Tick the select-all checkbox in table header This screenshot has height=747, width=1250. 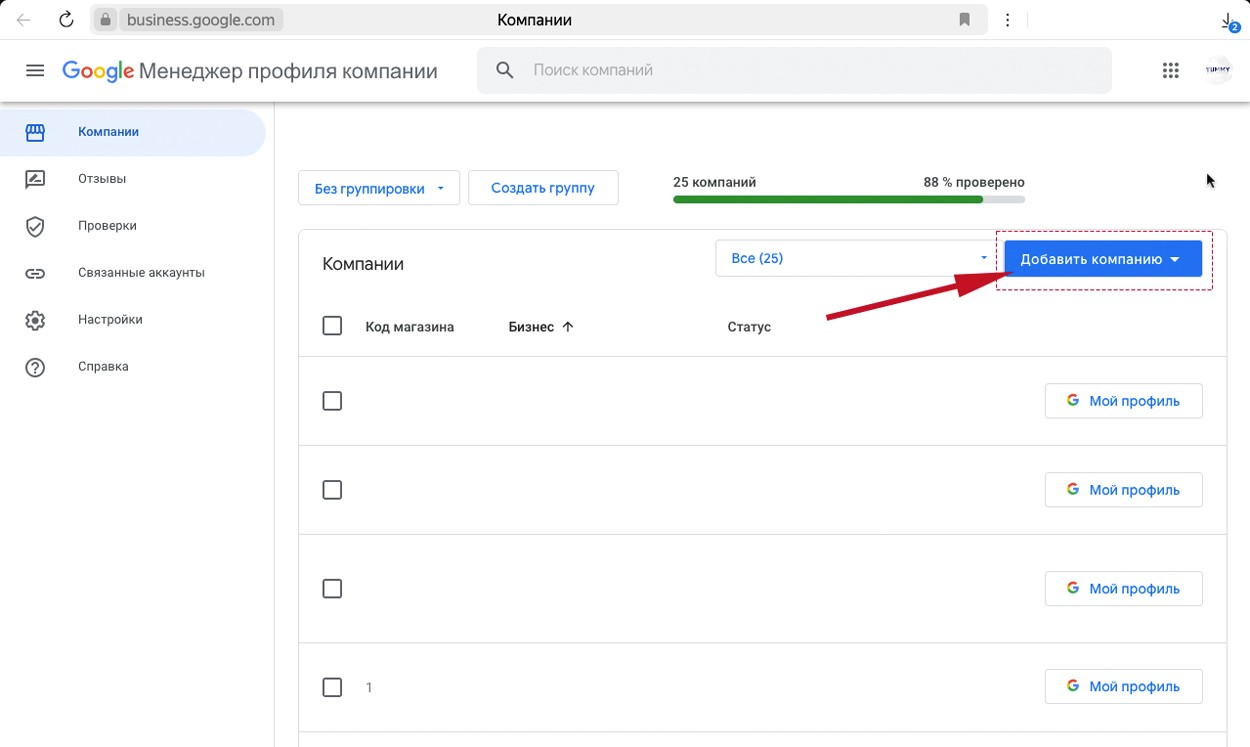coord(332,326)
